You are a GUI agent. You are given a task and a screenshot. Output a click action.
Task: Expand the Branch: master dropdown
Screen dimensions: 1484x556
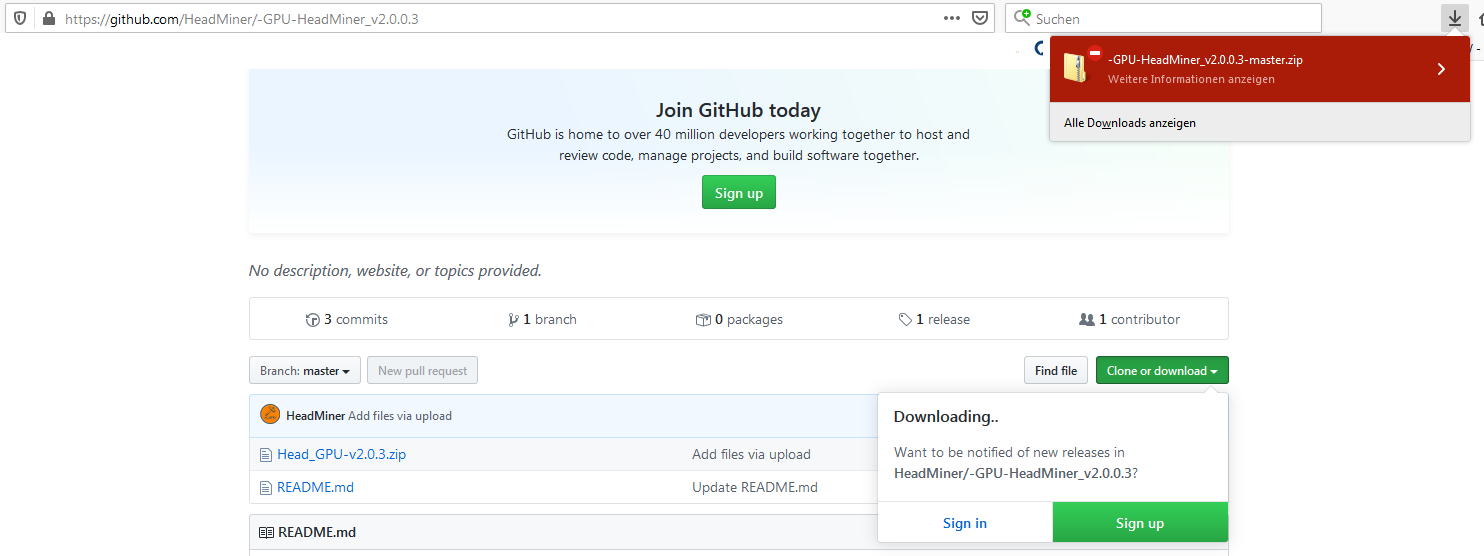305,371
